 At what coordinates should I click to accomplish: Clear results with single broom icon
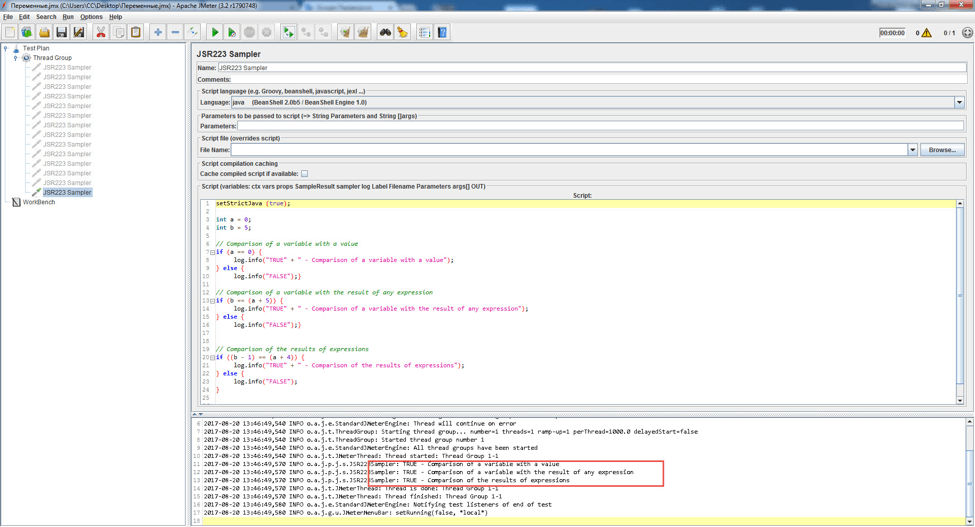345,32
